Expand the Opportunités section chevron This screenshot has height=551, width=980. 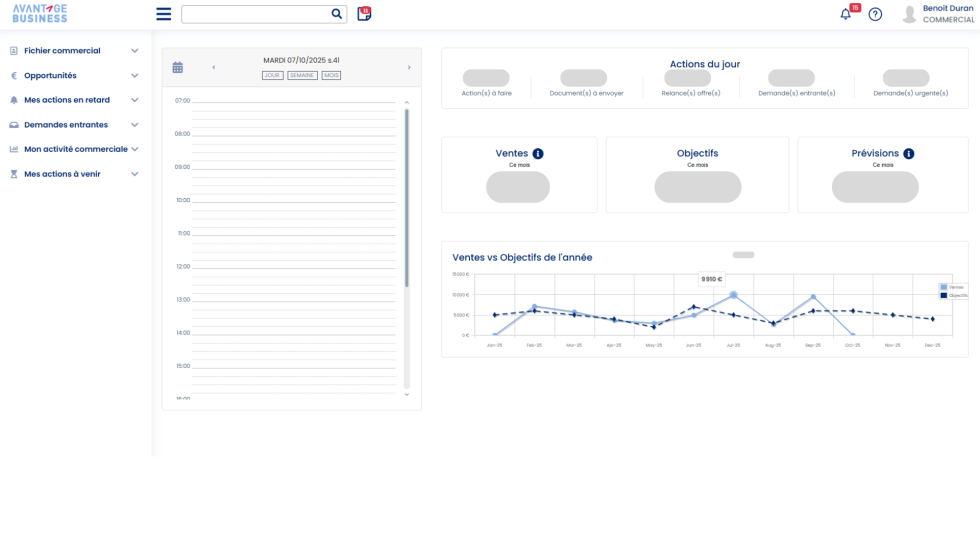click(x=135, y=76)
